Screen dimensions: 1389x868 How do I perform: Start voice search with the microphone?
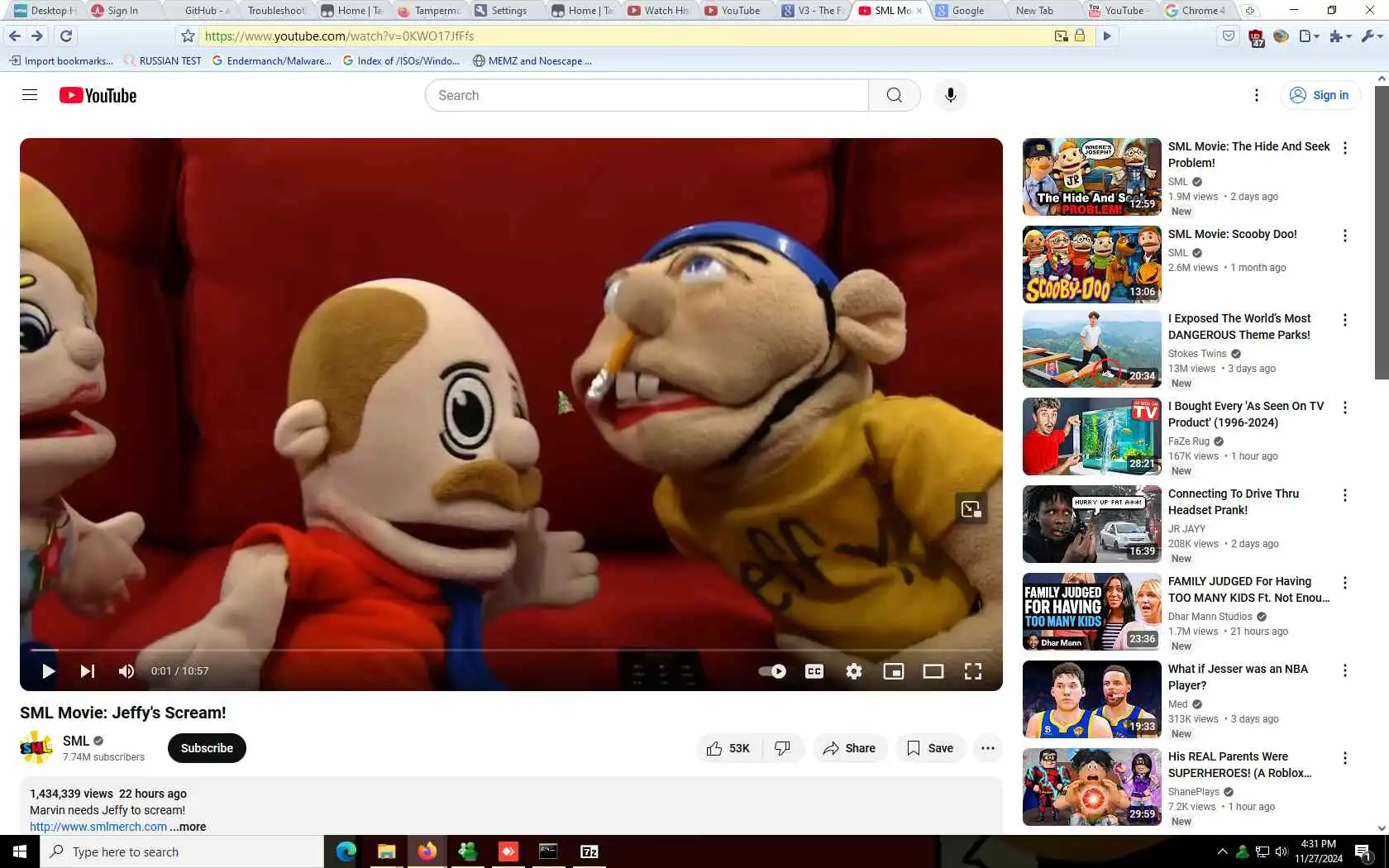point(950,95)
